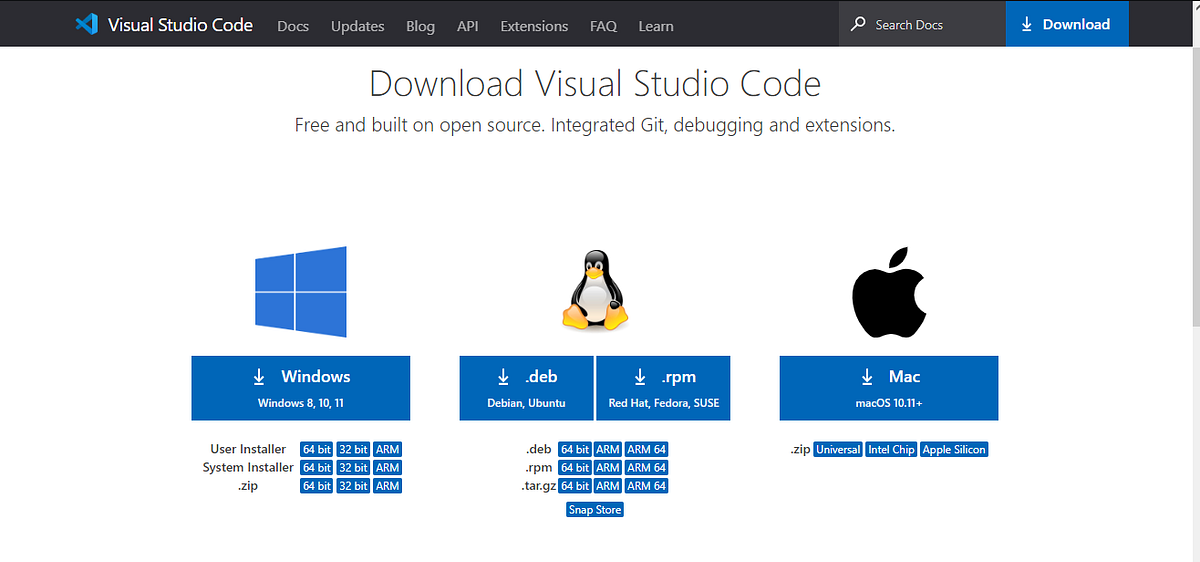Select .tar.gz 64 bit link

(575, 486)
